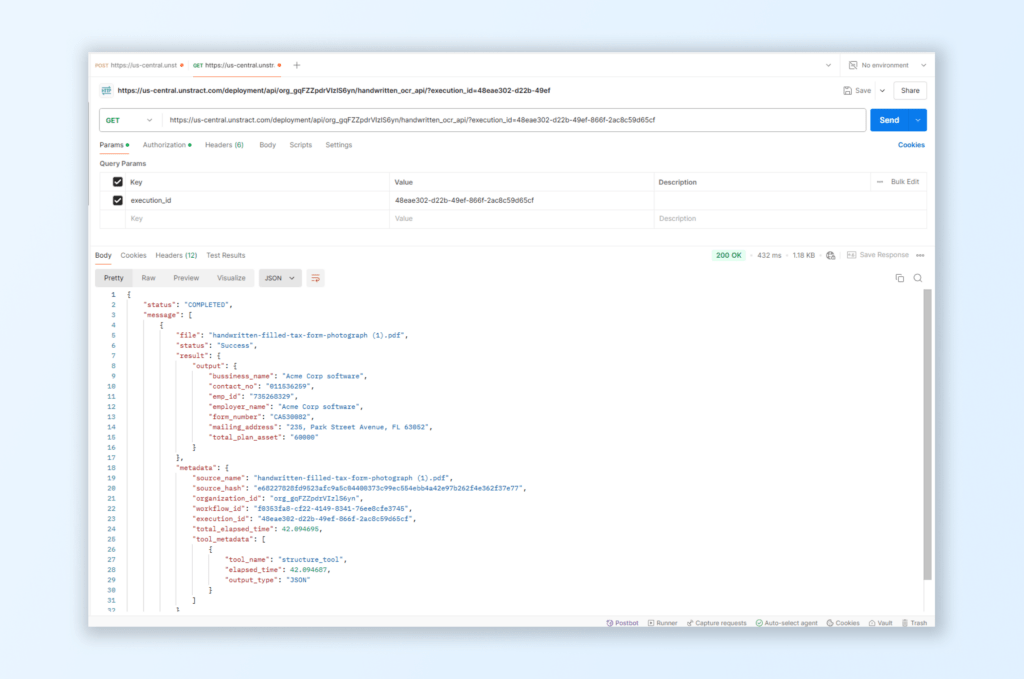Copy the response body
The height and width of the screenshot is (679, 1024).
tap(899, 278)
